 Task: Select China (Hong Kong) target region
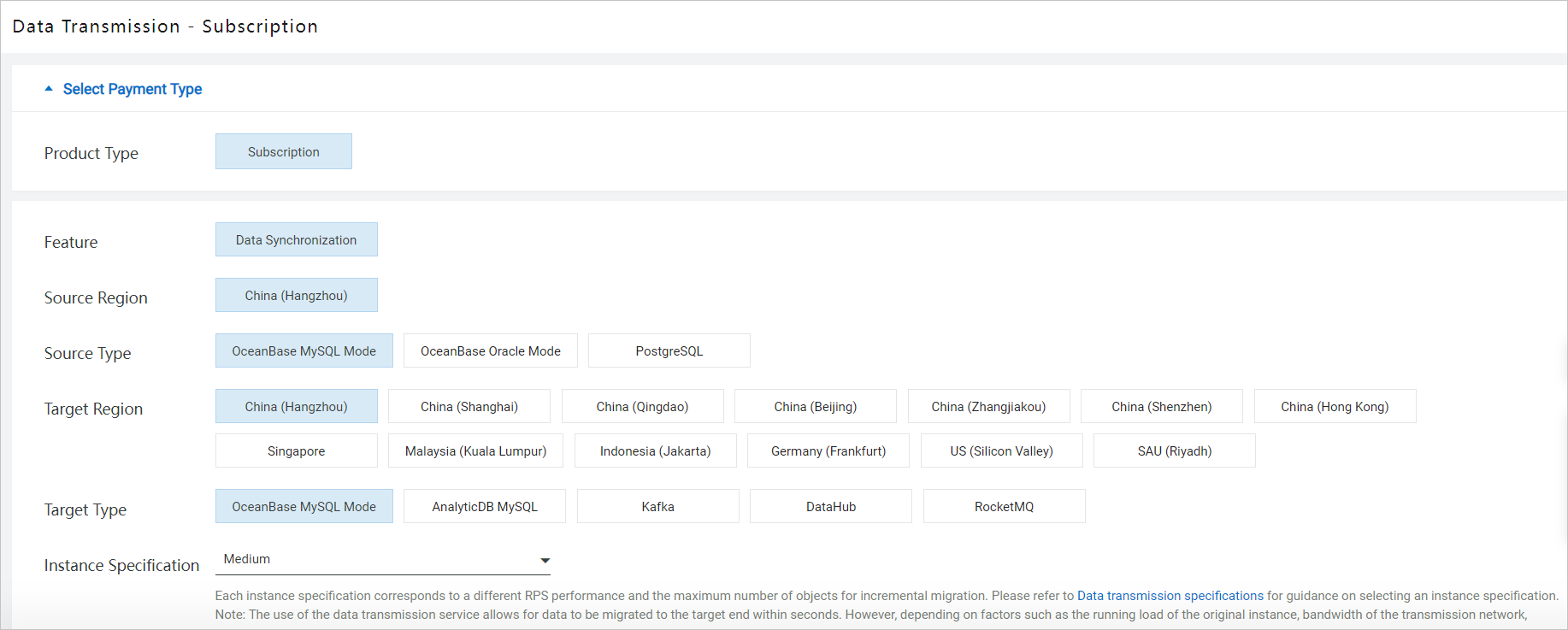(x=1334, y=407)
